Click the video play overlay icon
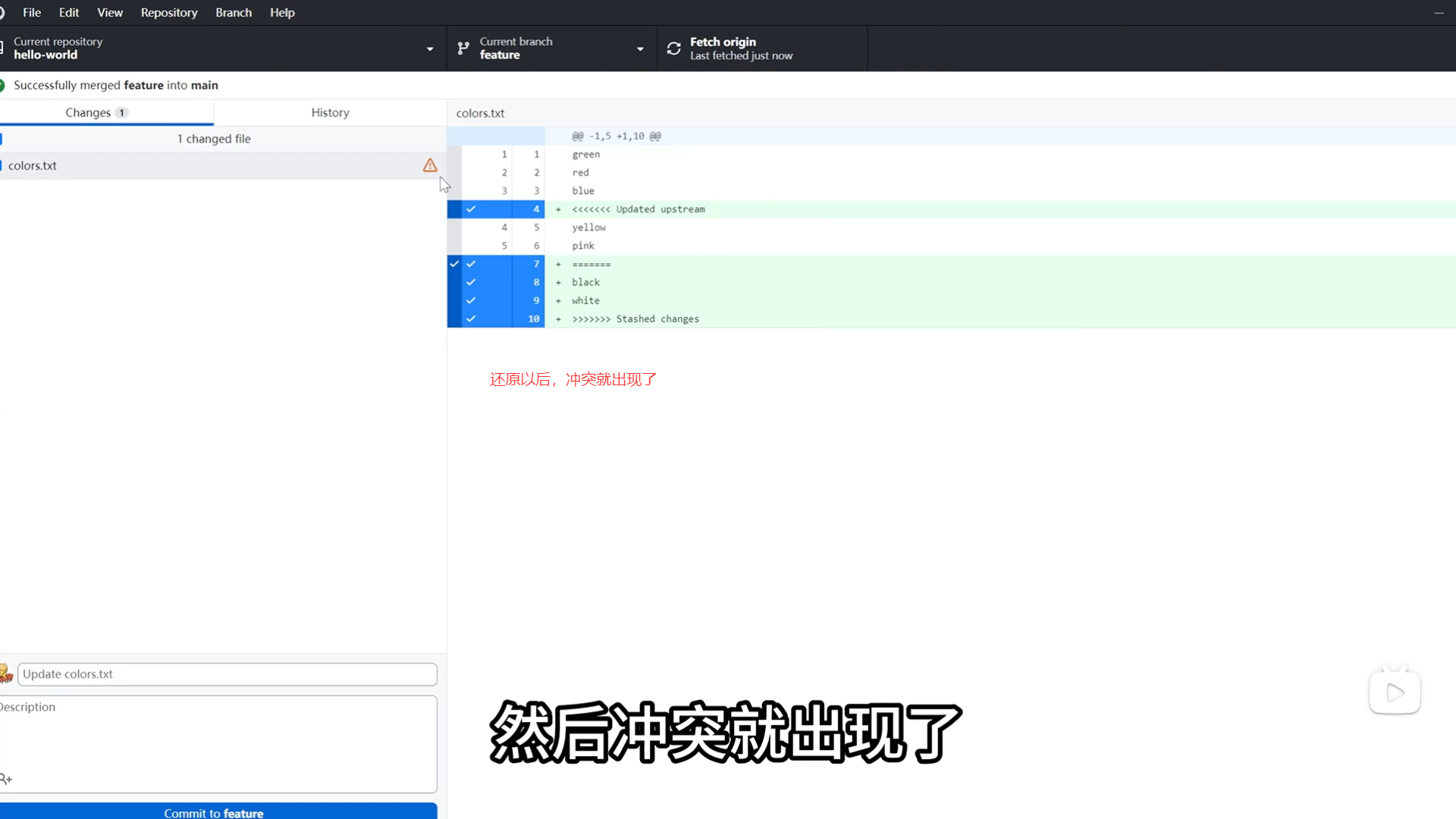Viewport: 1456px width, 819px height. [x=1395, y=692]
